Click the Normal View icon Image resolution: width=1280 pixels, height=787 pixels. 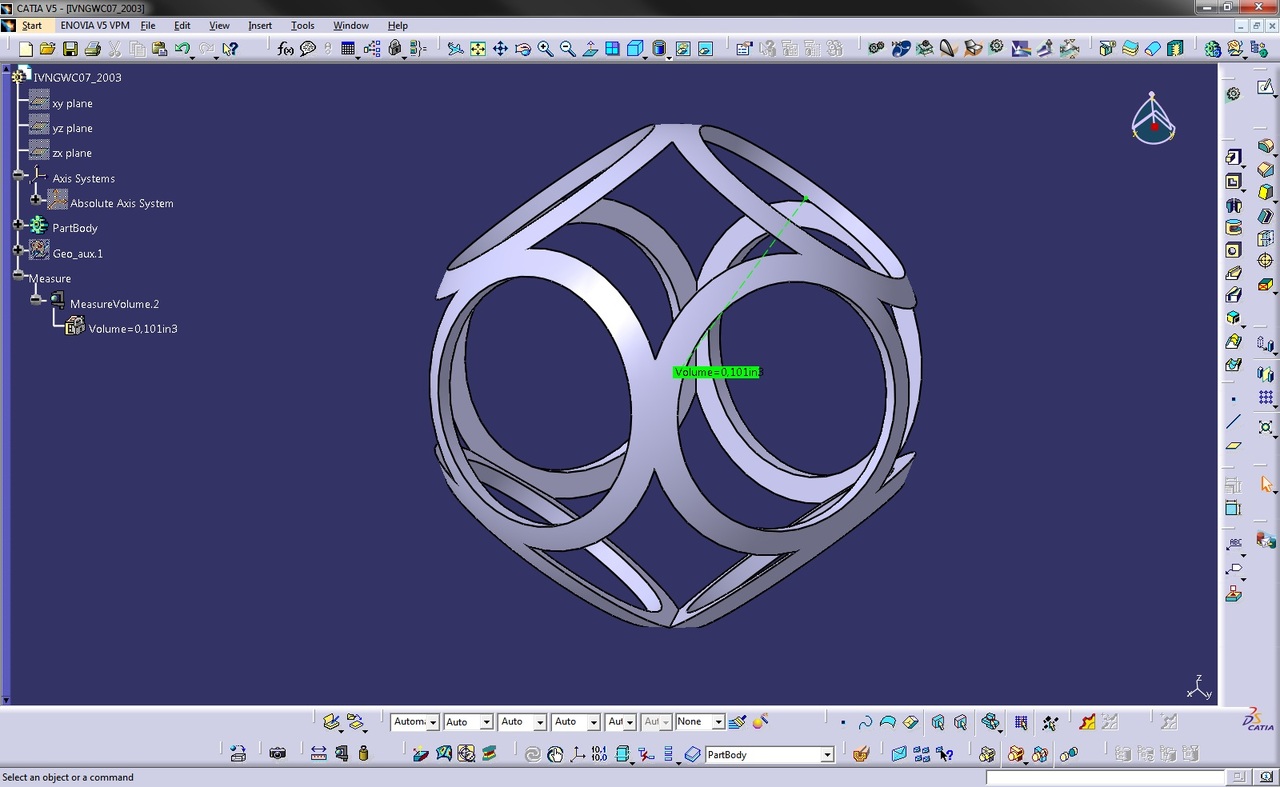pyautogui.click(x=590, y=48)
